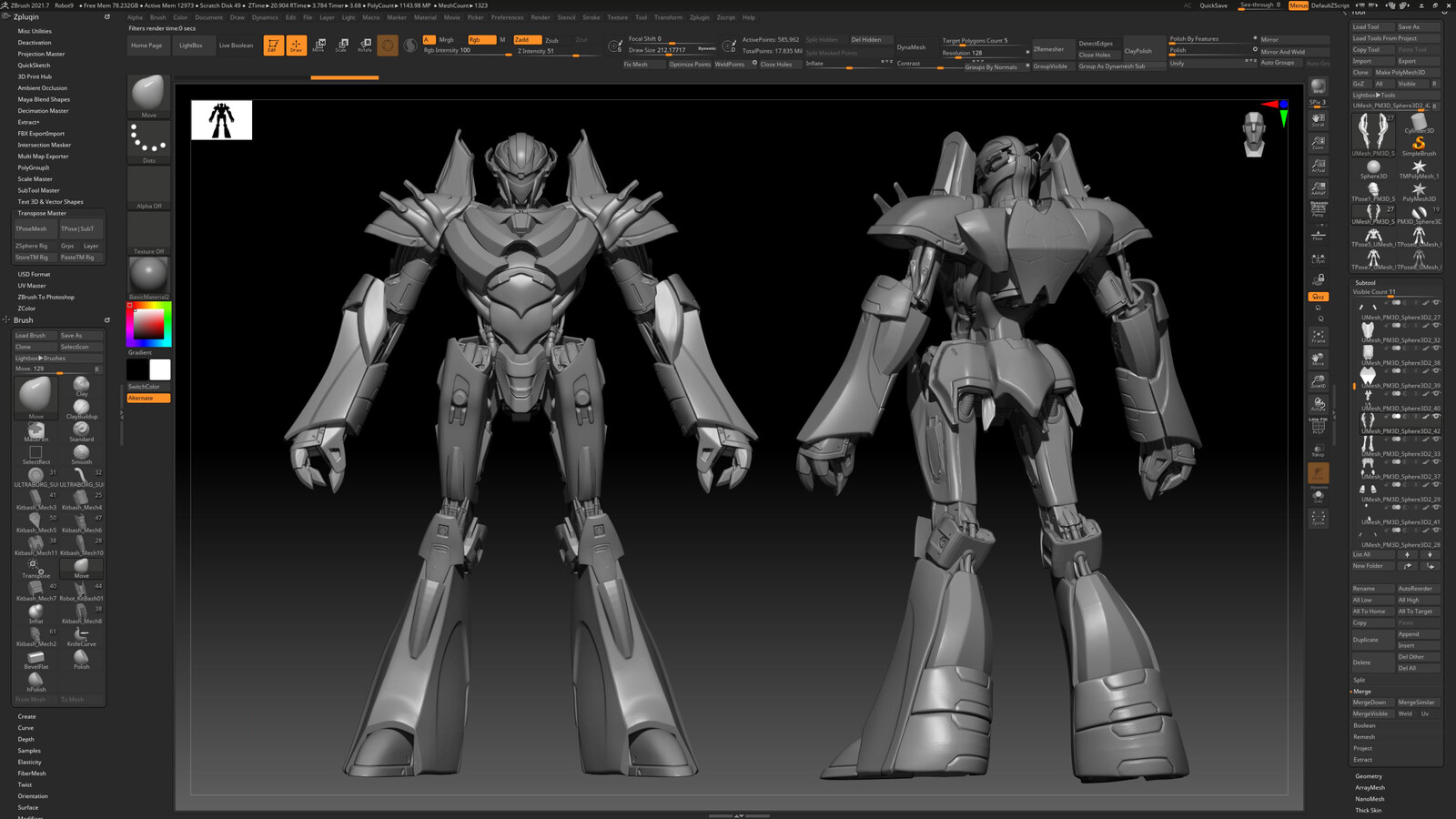Click the Load Tool button
The width and height of the screenshot is (1456, 819).
point(1372,27)
